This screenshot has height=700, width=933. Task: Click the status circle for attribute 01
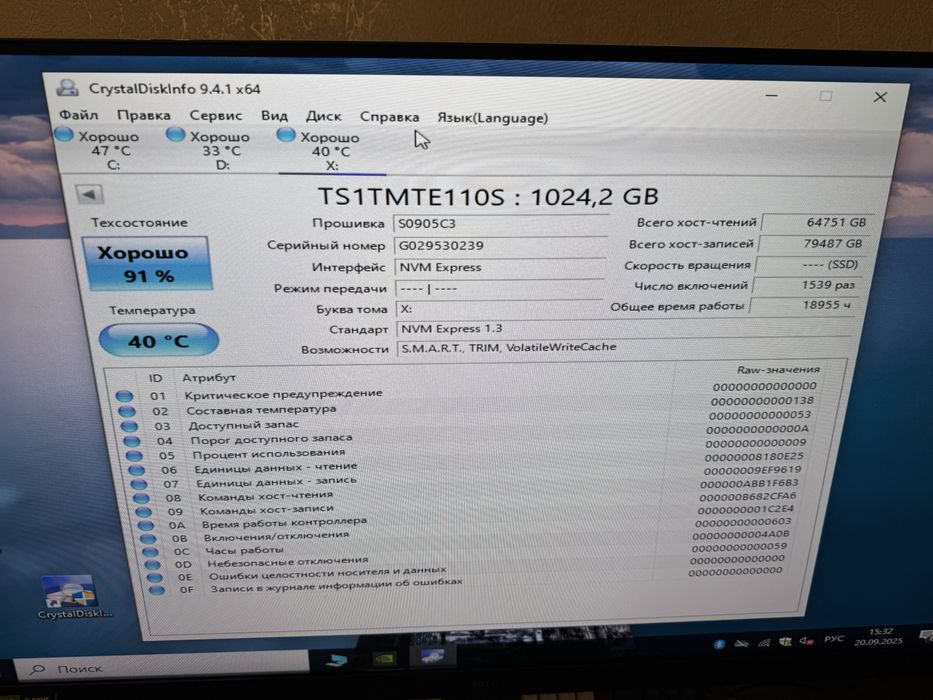click(124, 396)
